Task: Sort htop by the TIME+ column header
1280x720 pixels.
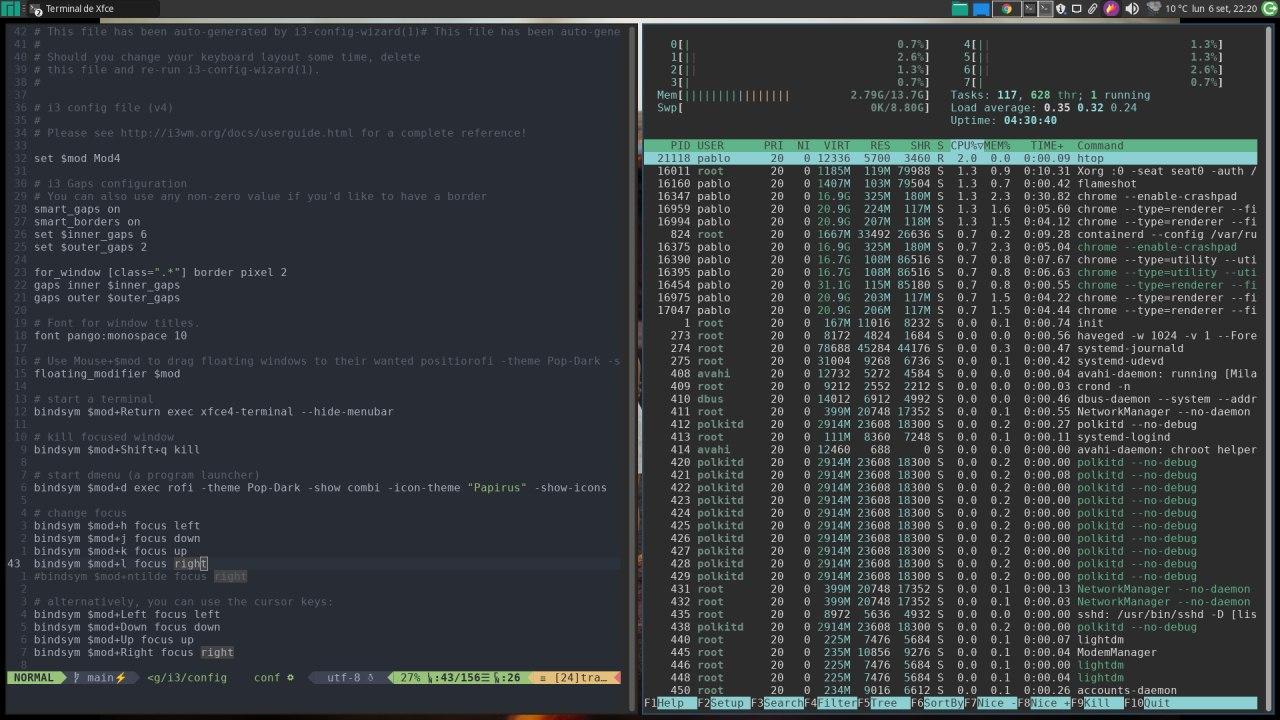Action: point(1047,145)
